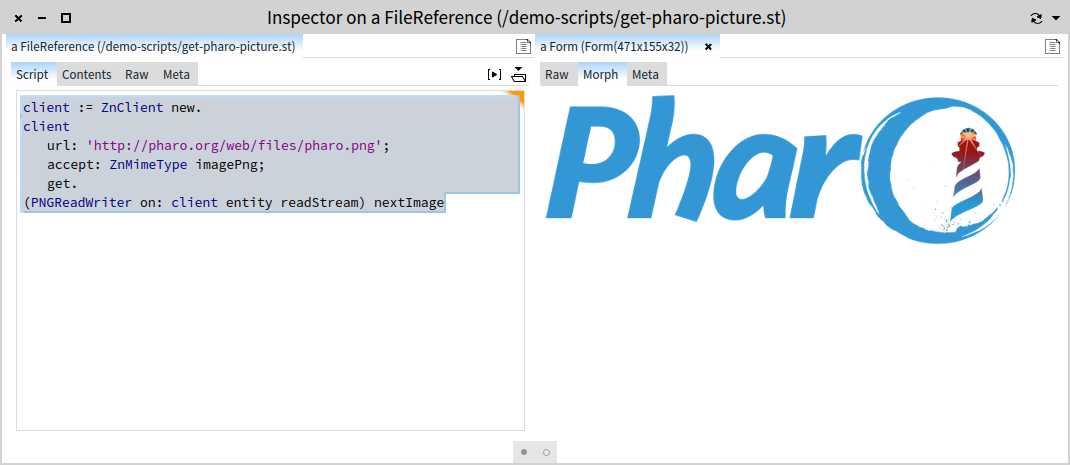Click the 'get.' line in the script

(62, 184)
